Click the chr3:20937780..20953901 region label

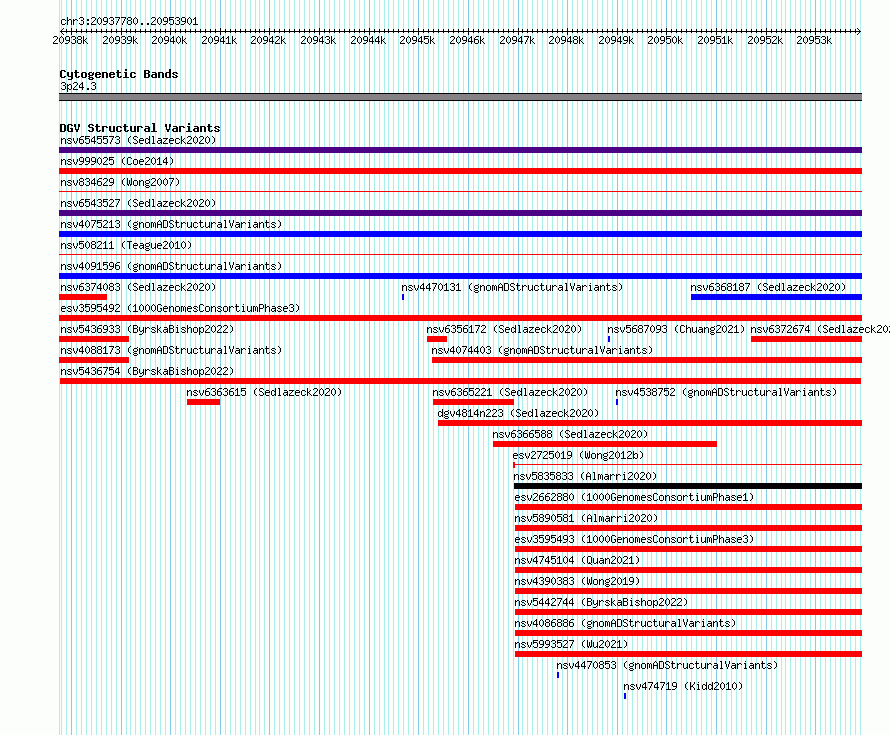[x=129, y=21]
